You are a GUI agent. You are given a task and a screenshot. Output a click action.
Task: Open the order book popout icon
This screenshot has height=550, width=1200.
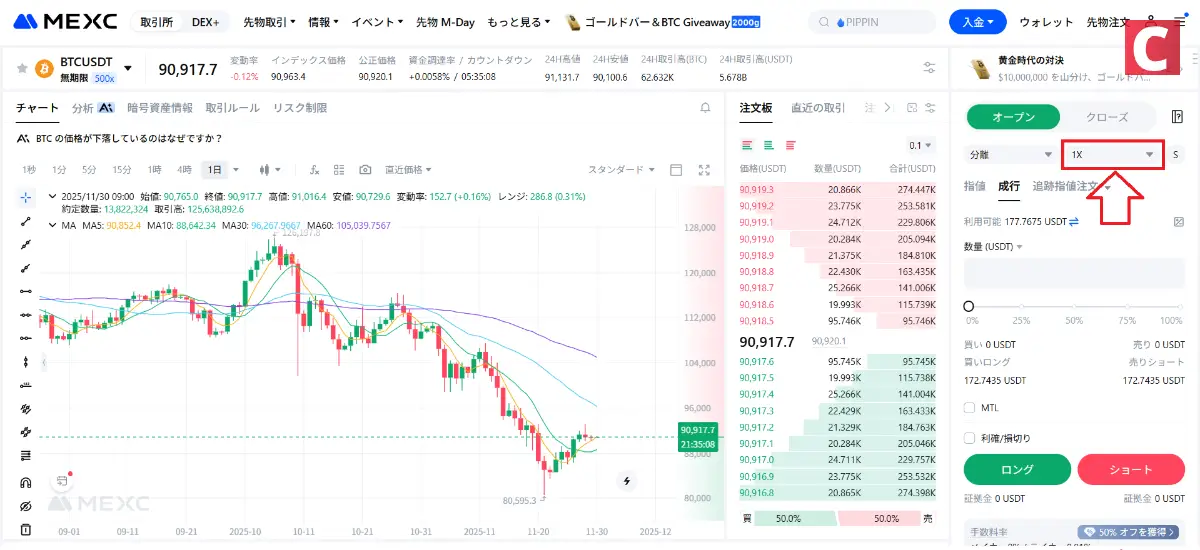click(x=911, y=108)
